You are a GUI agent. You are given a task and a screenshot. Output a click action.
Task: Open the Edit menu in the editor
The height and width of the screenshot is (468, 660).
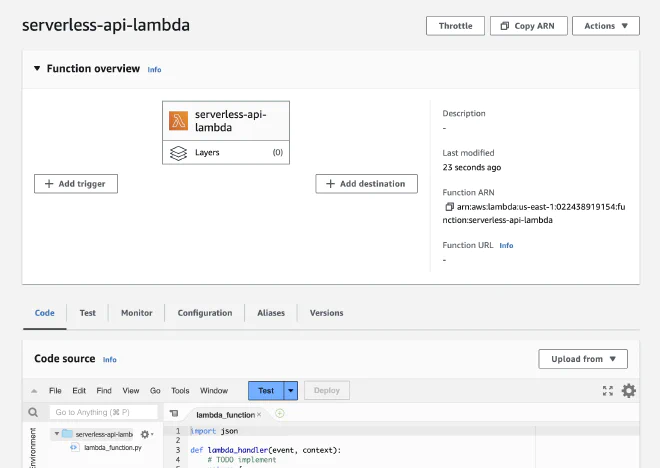tap(79, 391)
